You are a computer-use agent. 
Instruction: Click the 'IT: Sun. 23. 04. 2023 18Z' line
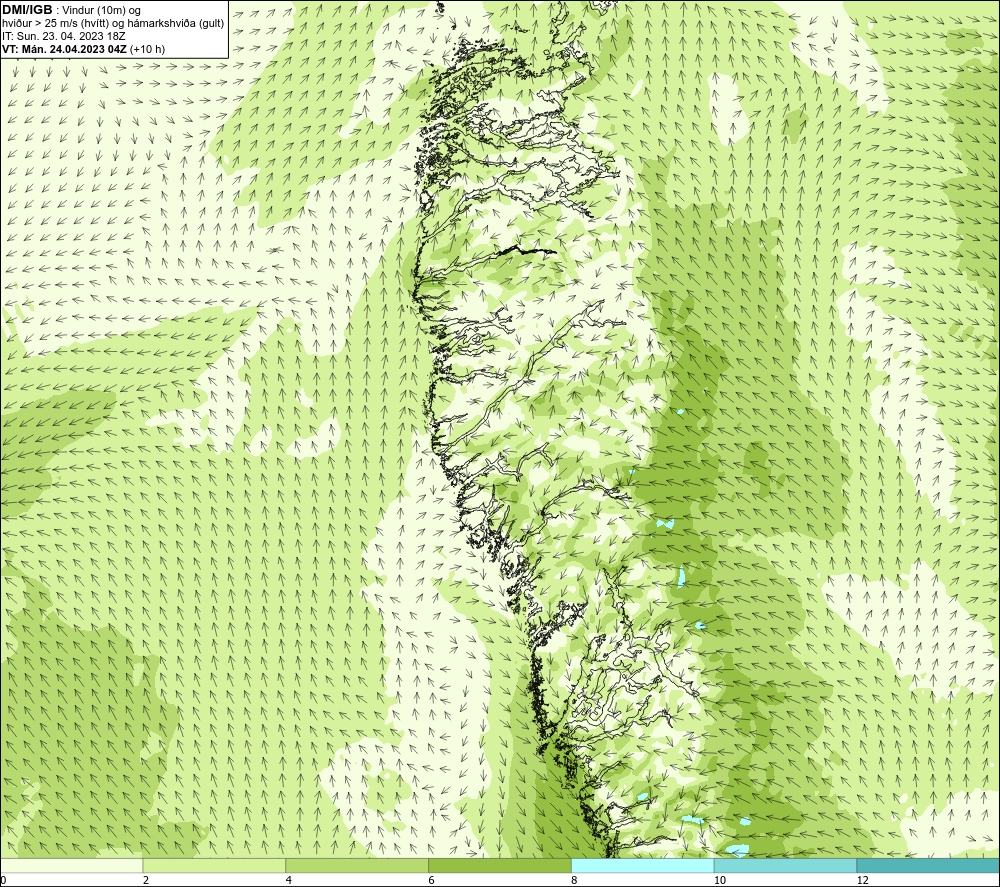coord(64,36)
